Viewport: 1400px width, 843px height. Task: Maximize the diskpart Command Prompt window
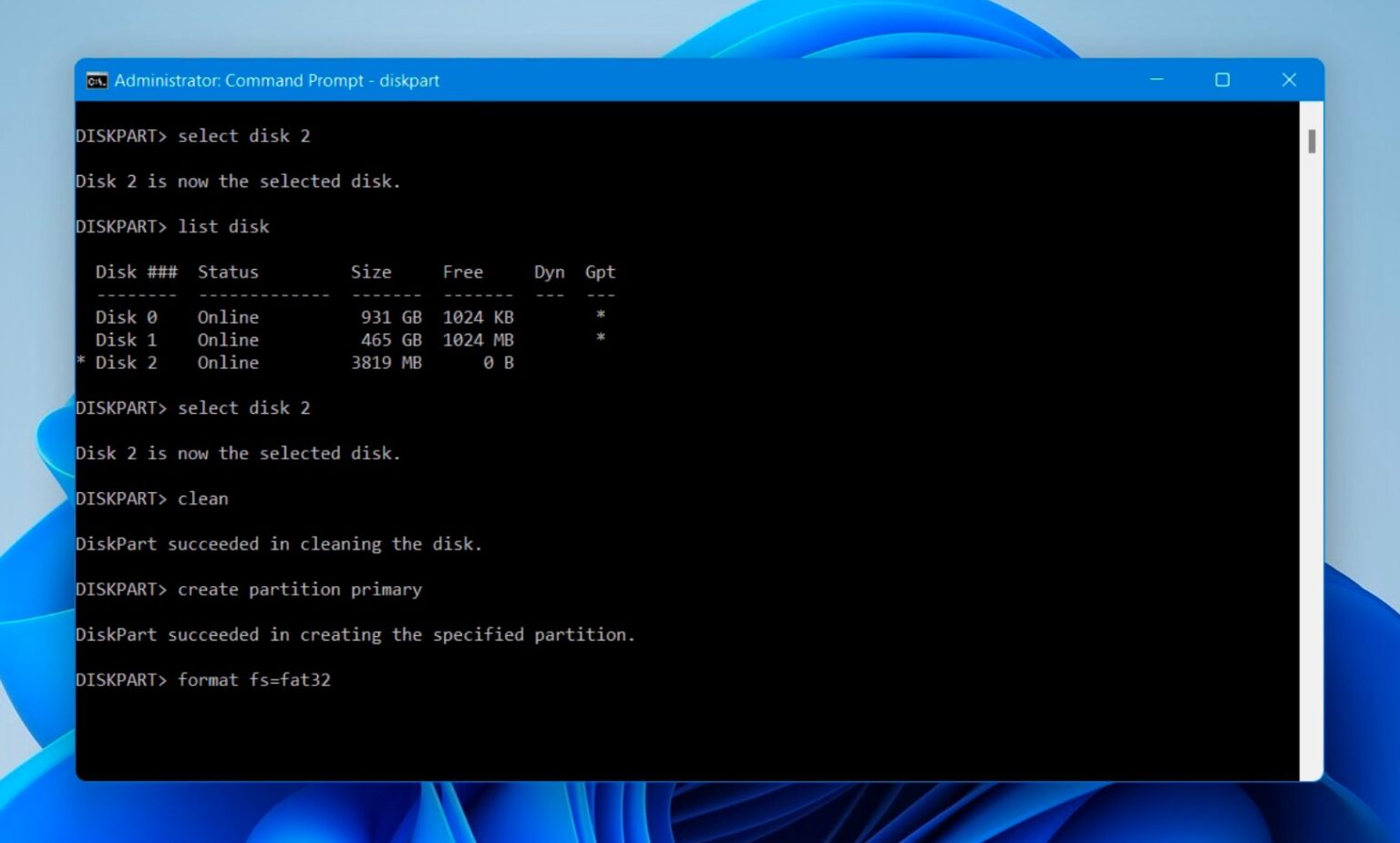pyautogui.click(x=1222, y=80)
